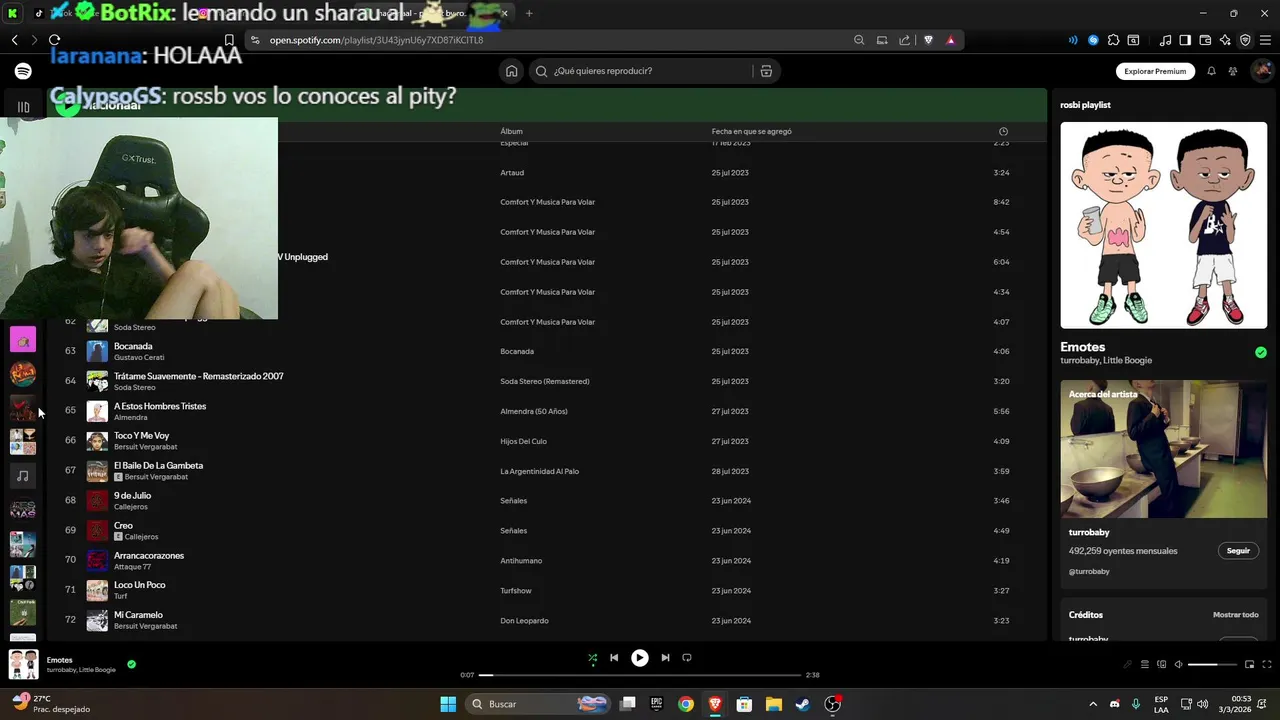Open album La Argentinidad Al Palo link
1280x720 pixels.
tap(539, 471)
